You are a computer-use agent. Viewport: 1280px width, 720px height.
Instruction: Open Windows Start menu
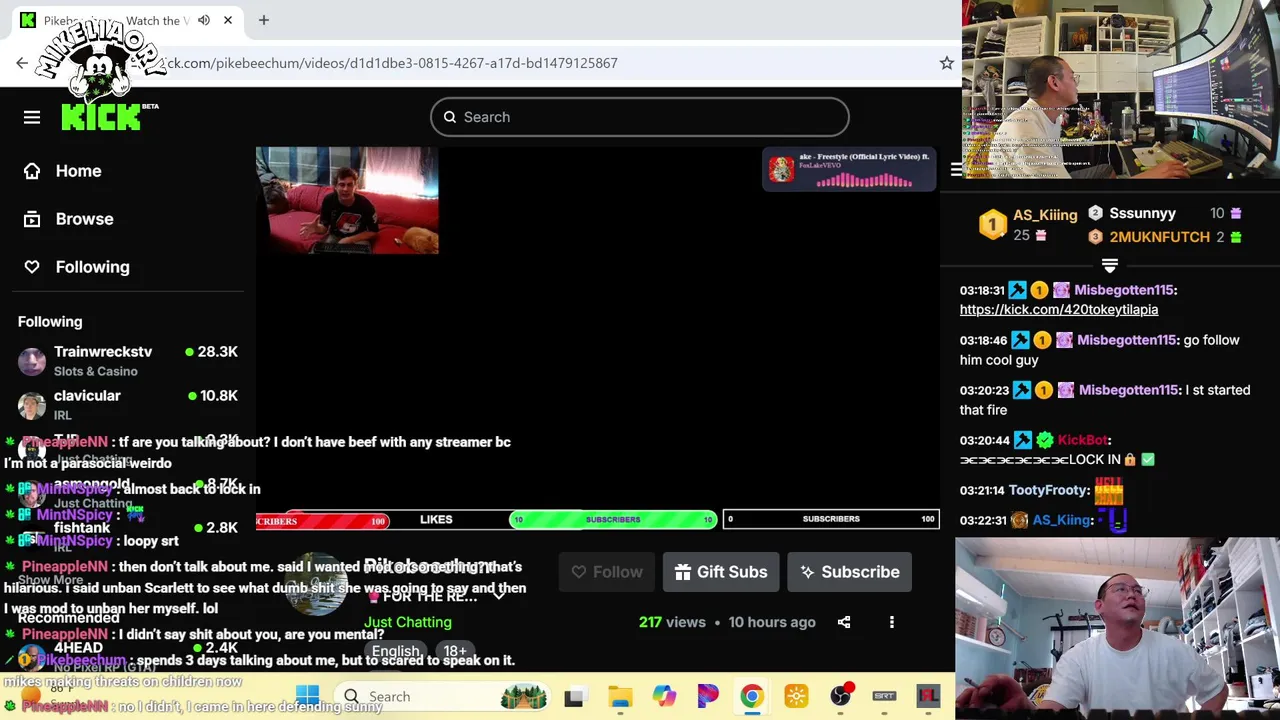[307, 696]
